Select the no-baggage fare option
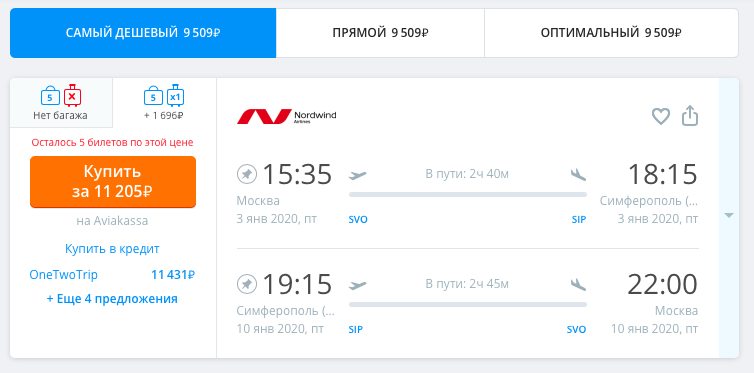This screenshot has height=373, width=754. click(61, 103)
